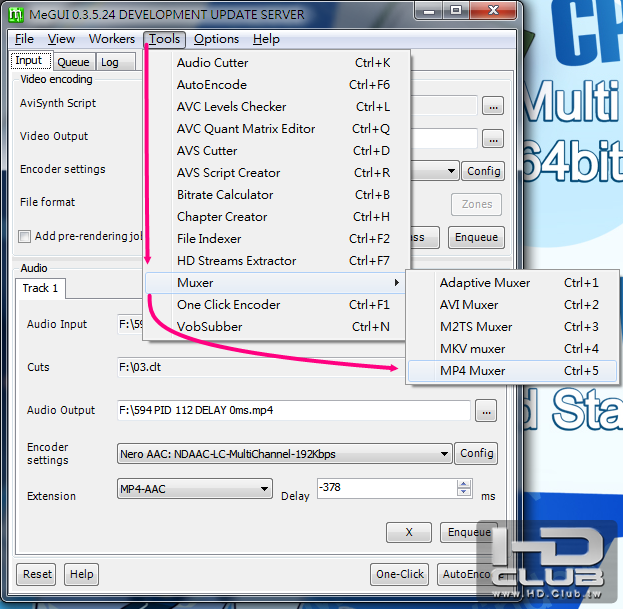
Task: Increase Delay with the up arrow
Action: [464, 484]
